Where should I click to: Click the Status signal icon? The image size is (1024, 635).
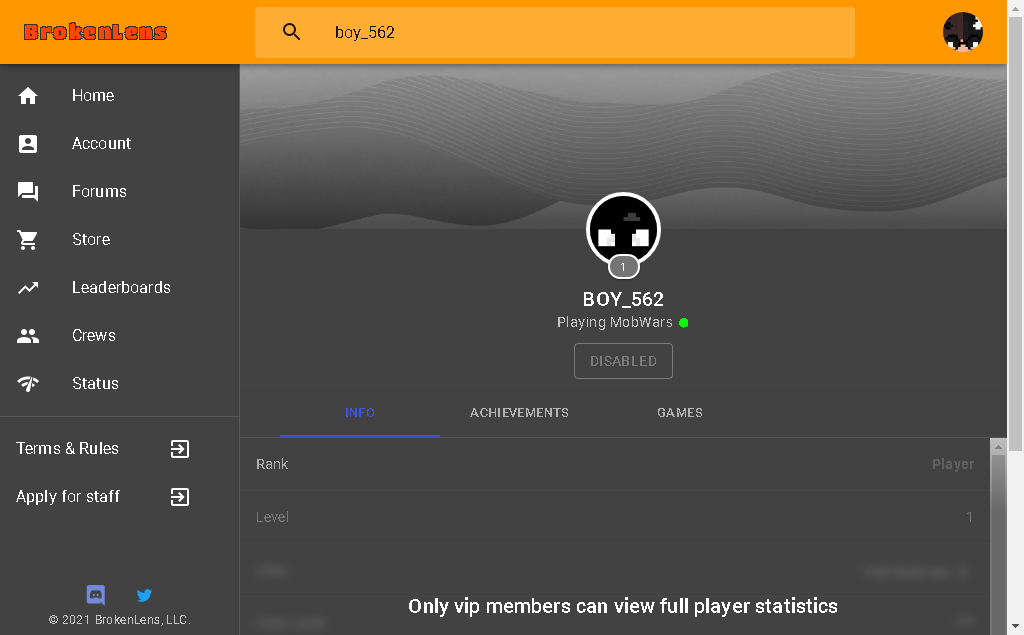point(27,383)
